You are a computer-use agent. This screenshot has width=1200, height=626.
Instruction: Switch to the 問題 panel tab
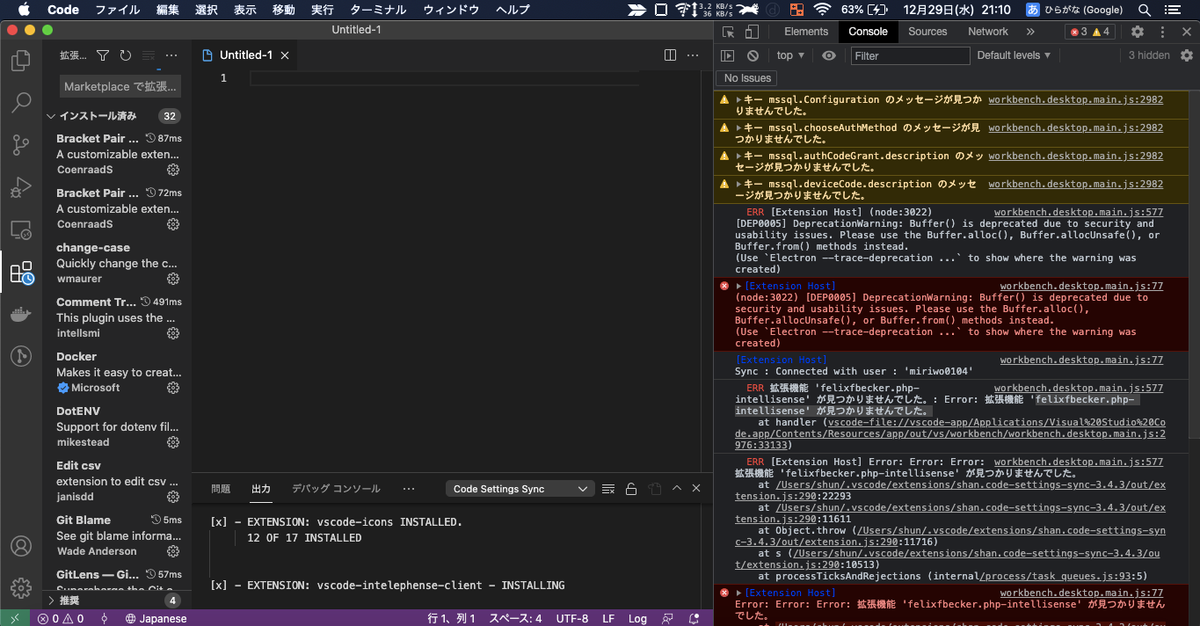coord(221,489)
